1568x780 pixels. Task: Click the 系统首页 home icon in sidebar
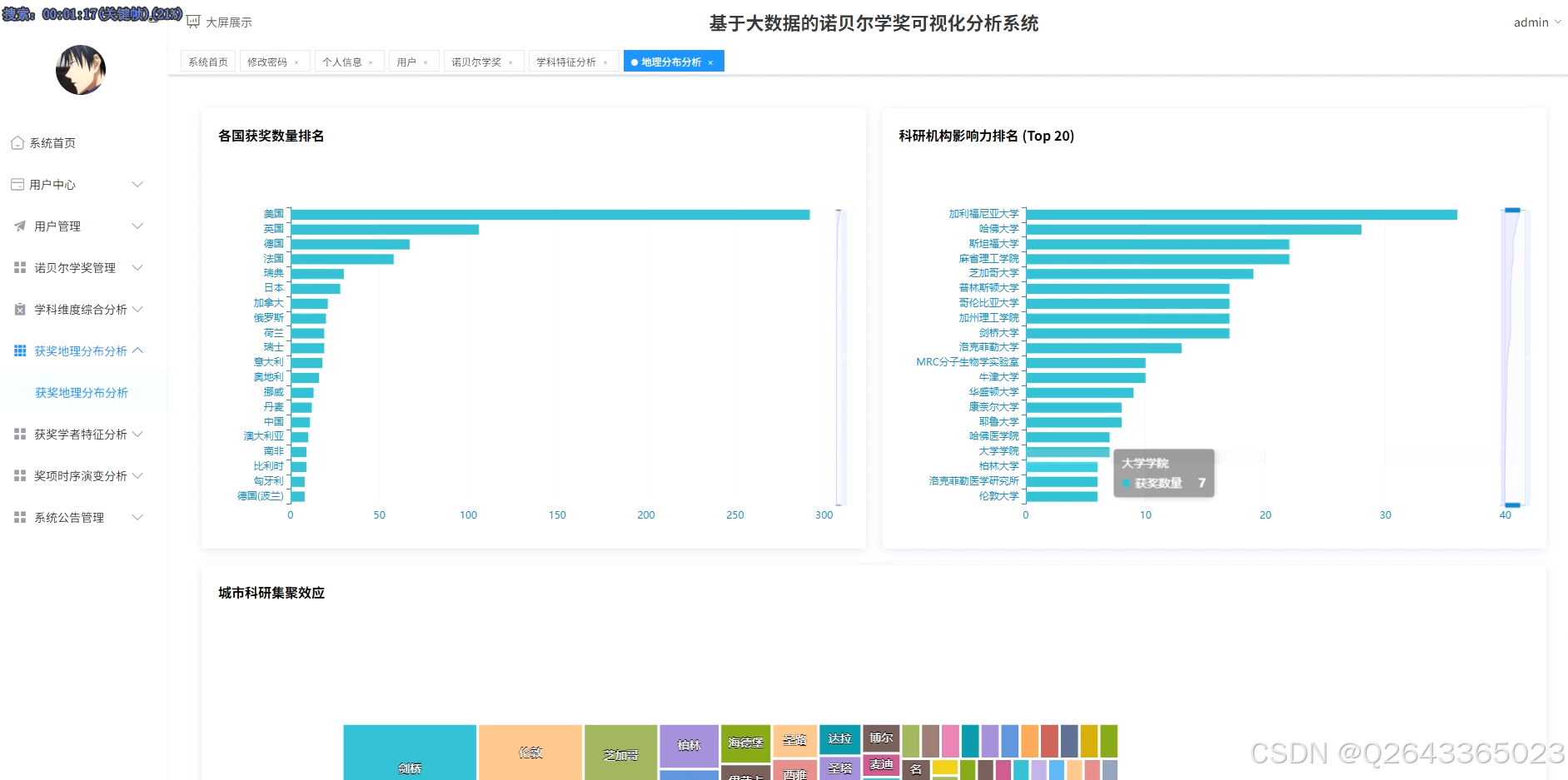[x=17, y=143]
